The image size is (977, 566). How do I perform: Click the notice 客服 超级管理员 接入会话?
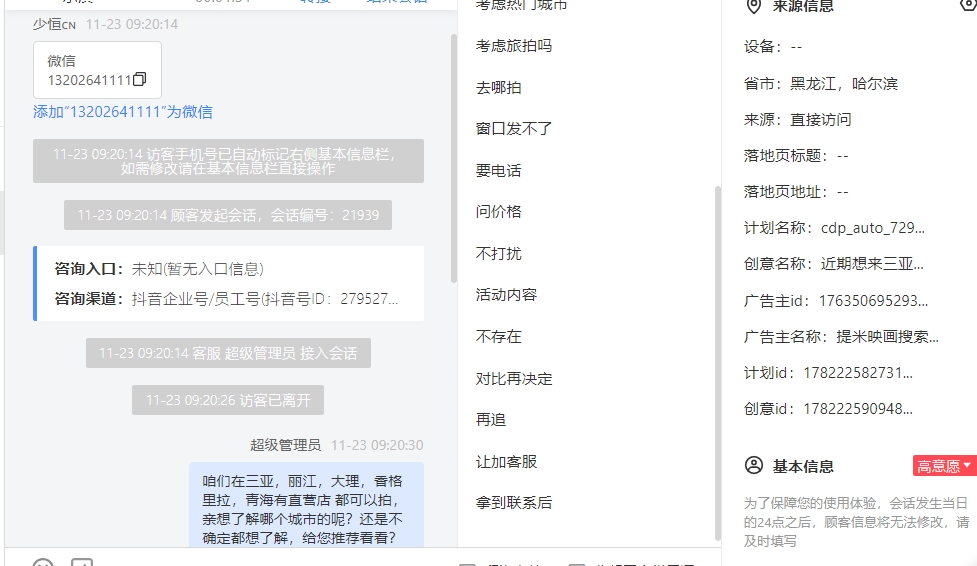[x=228, y=353]
